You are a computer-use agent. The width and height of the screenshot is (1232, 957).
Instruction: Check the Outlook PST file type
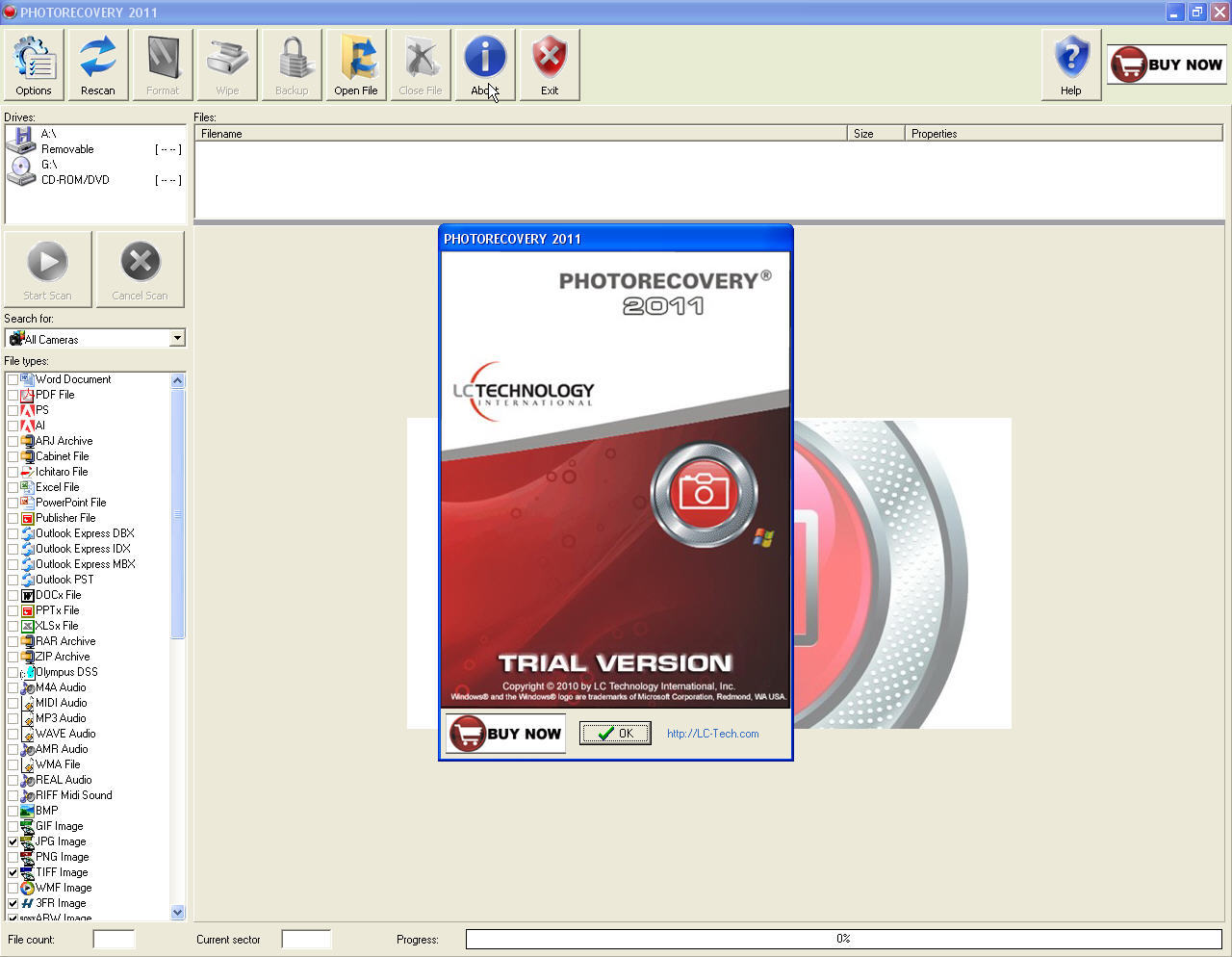pyautogui.click(x=13, y=580)
